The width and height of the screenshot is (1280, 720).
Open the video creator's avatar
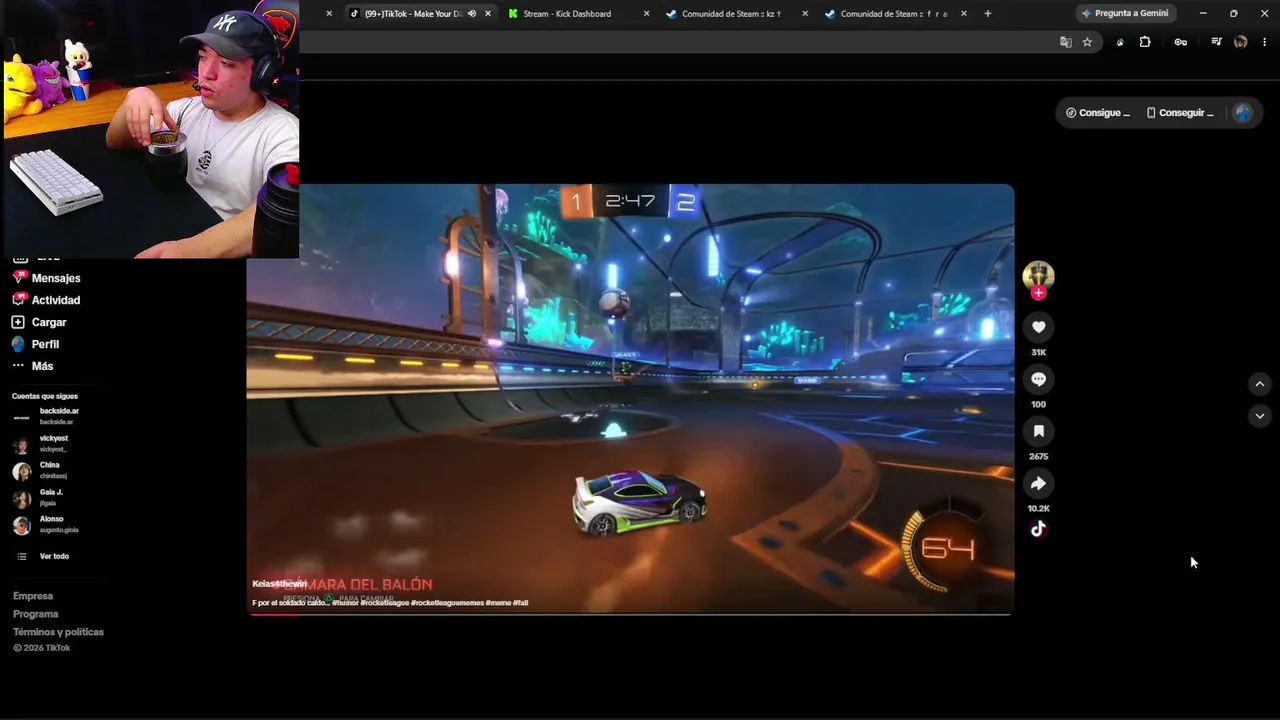point(1038,276)
